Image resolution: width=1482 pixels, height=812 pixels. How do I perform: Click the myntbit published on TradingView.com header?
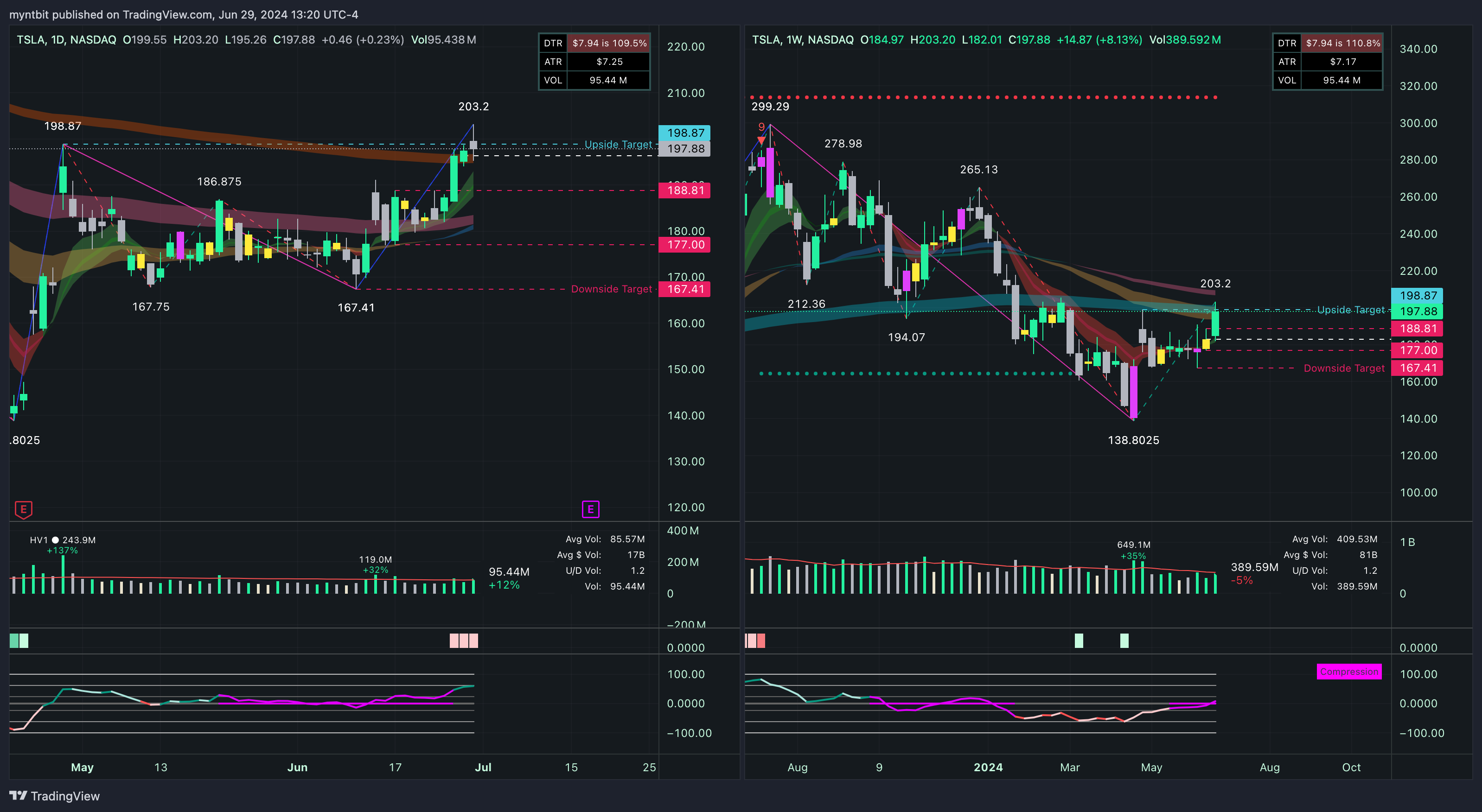184,14
